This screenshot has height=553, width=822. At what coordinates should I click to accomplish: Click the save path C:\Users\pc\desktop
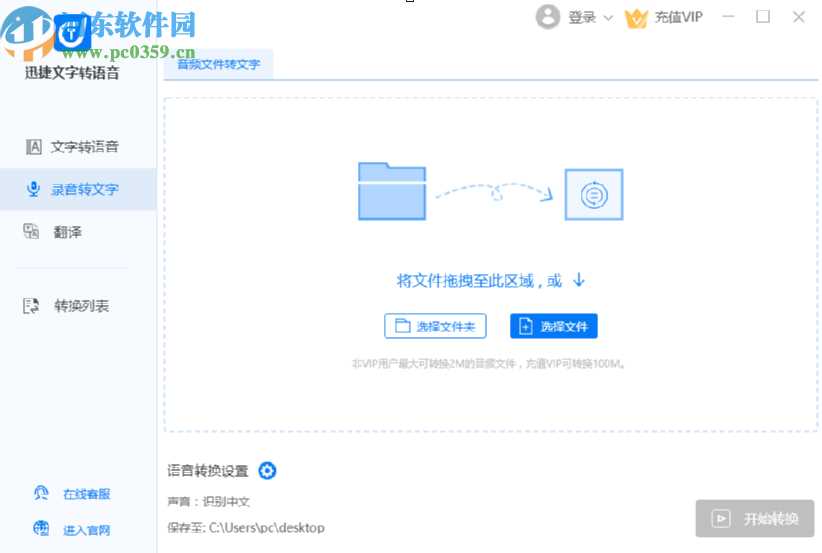point(266,527)
